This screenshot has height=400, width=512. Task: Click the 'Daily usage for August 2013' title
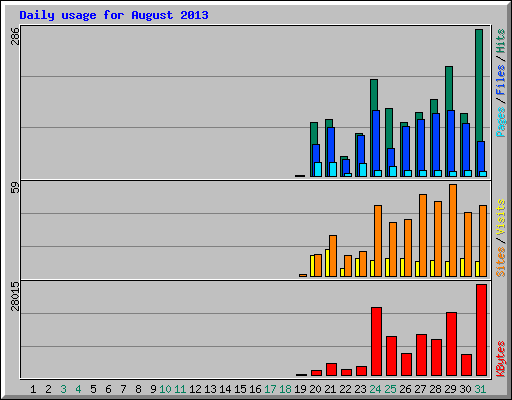114,15
